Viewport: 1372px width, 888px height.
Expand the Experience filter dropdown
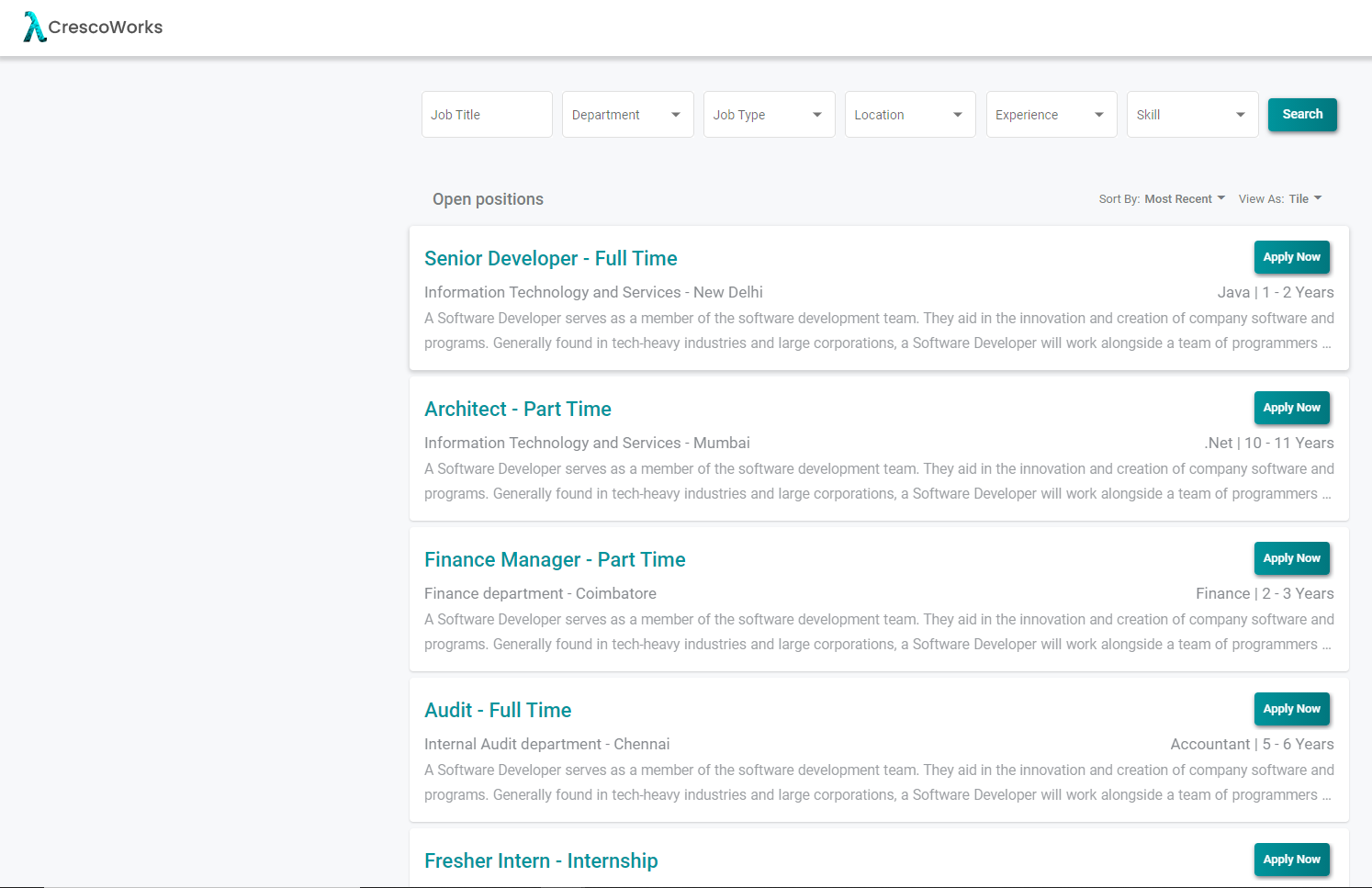pyautogui.click(x=1051, y=115)
